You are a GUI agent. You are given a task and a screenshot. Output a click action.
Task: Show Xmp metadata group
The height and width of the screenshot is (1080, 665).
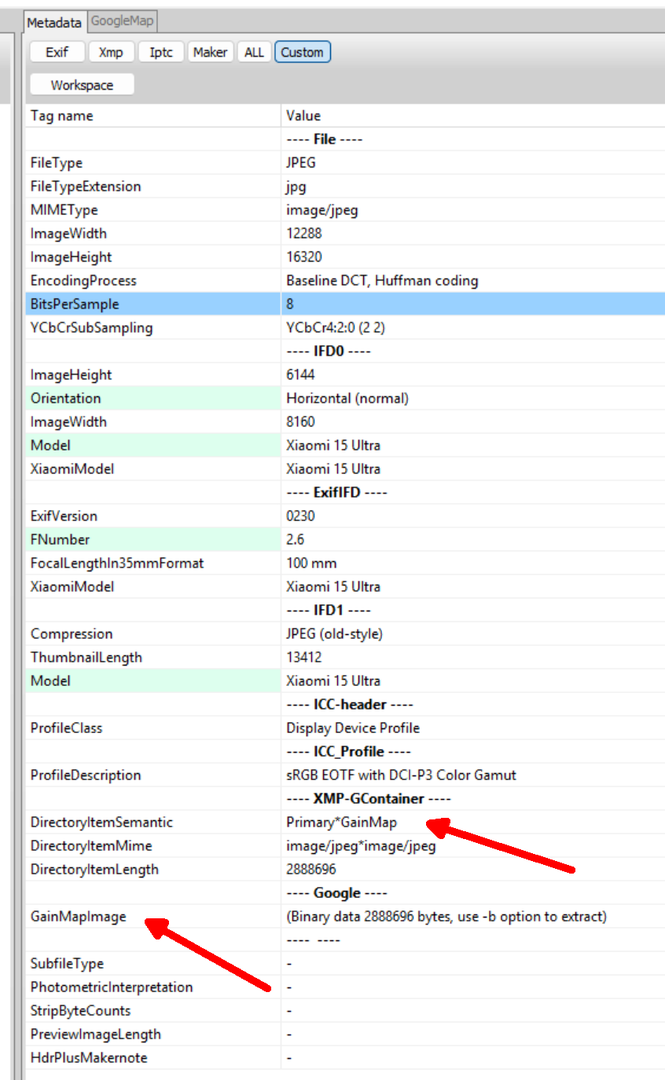111,52
